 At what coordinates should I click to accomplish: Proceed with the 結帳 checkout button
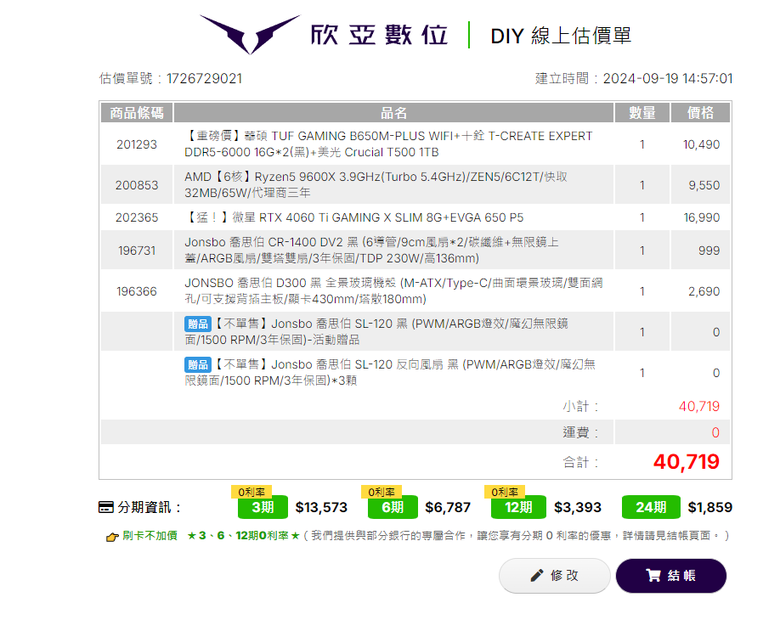tap(671, 576)
